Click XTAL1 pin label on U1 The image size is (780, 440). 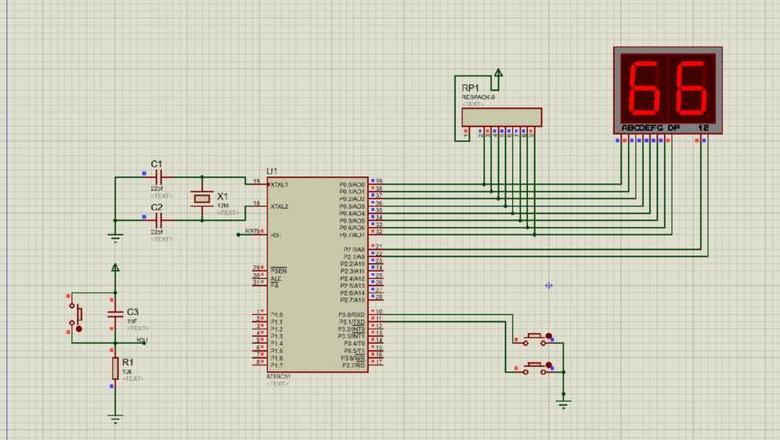[279, 185]
